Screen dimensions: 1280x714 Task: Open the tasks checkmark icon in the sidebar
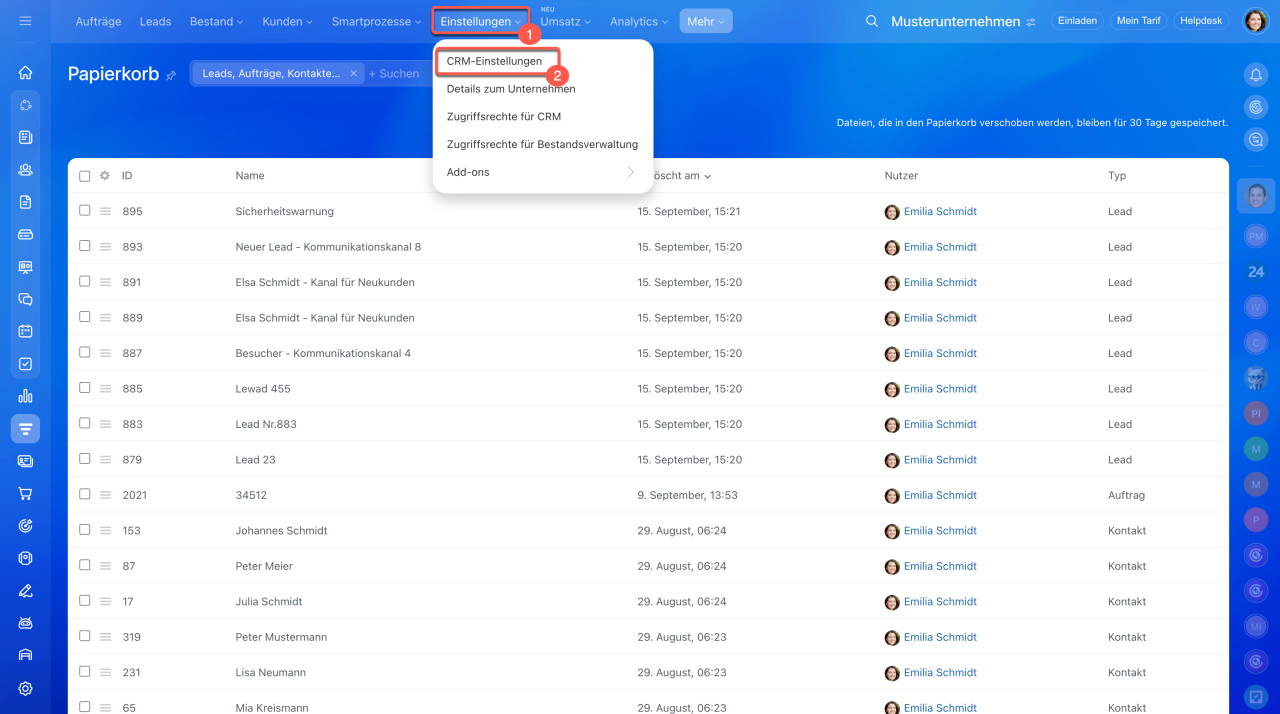click(26, 364)
